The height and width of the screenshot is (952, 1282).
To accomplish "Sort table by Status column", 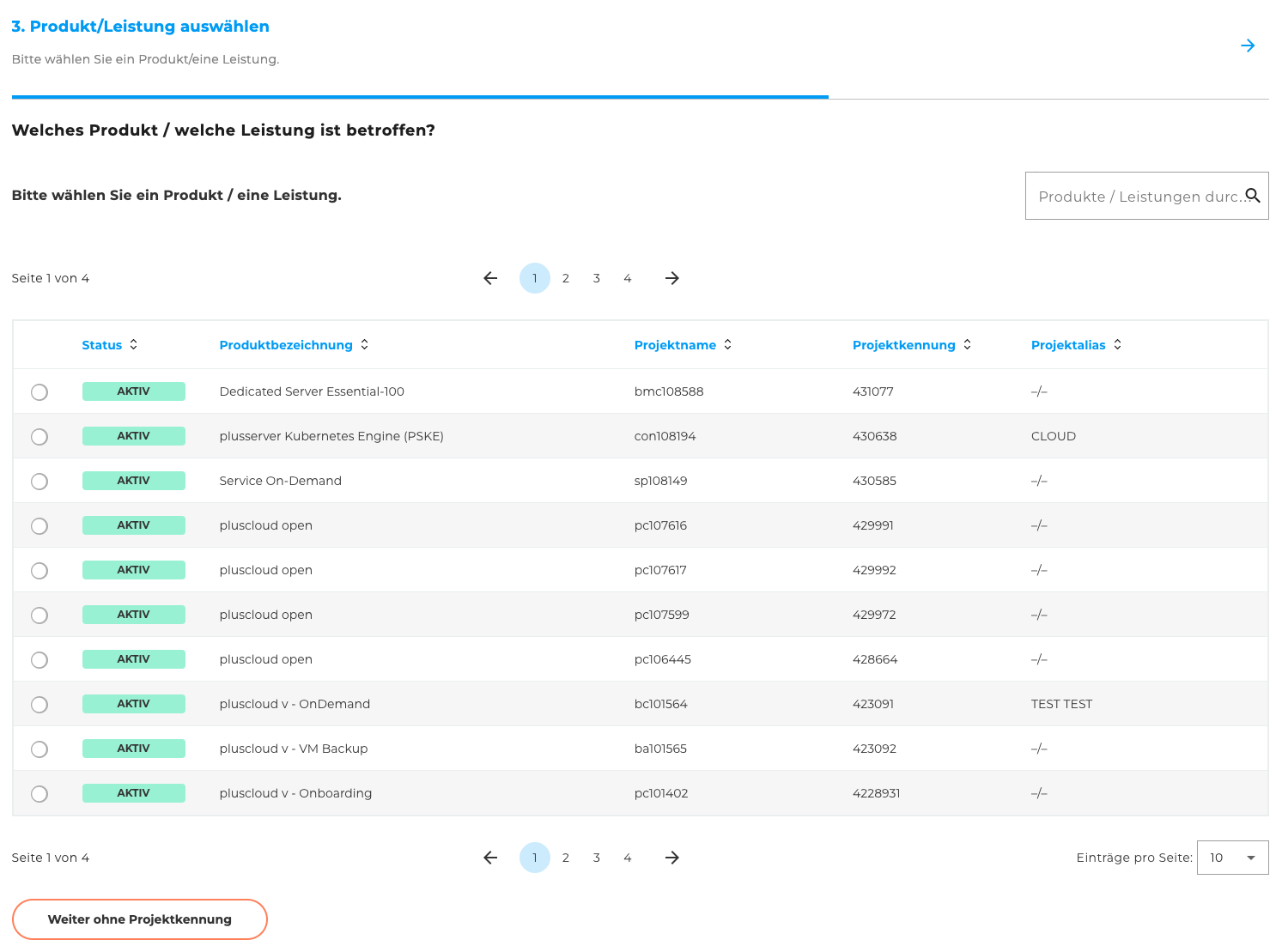I will point(109,345).
